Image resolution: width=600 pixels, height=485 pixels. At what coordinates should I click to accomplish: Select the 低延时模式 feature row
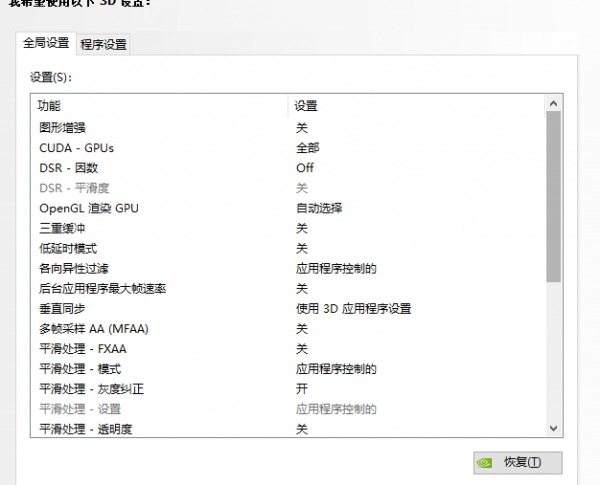tap(287, 248)
